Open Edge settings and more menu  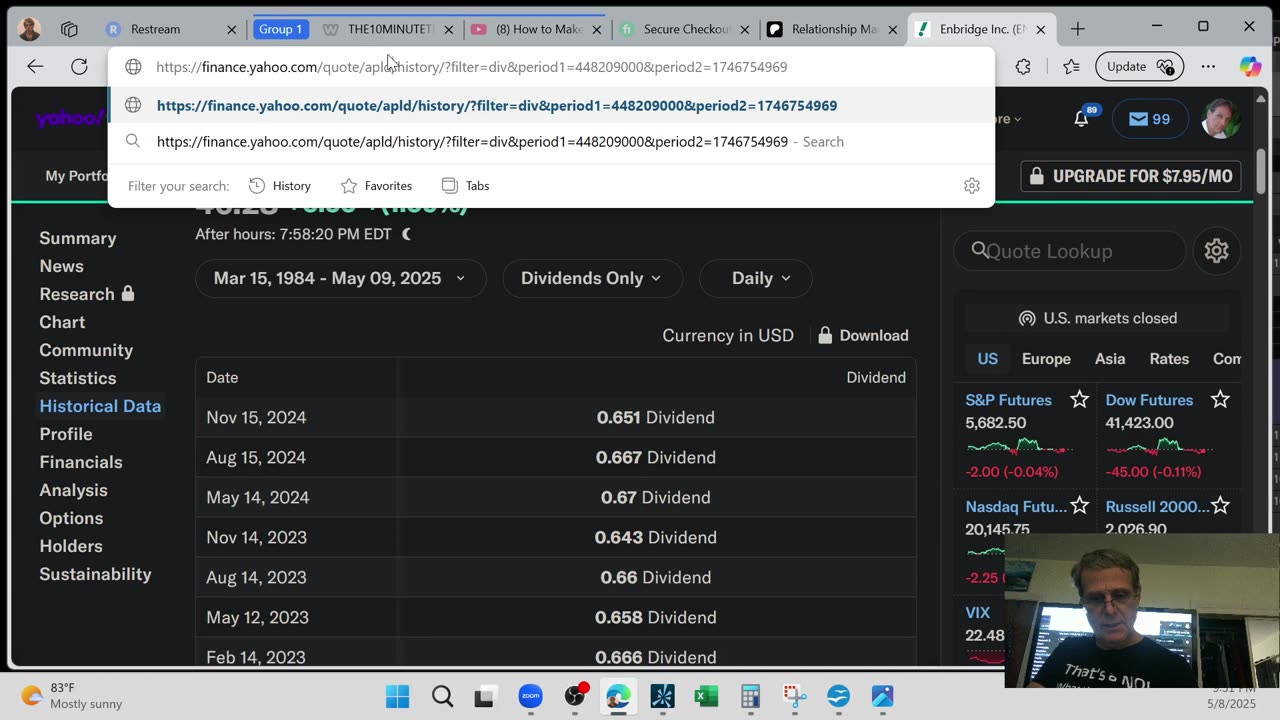(x=1208, y=67)
